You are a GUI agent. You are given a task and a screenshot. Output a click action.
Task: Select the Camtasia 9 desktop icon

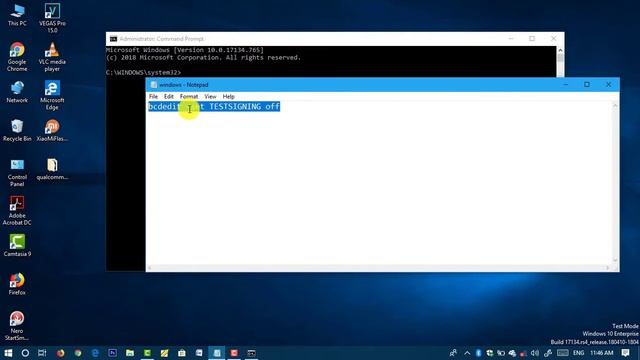coord(17,245)
